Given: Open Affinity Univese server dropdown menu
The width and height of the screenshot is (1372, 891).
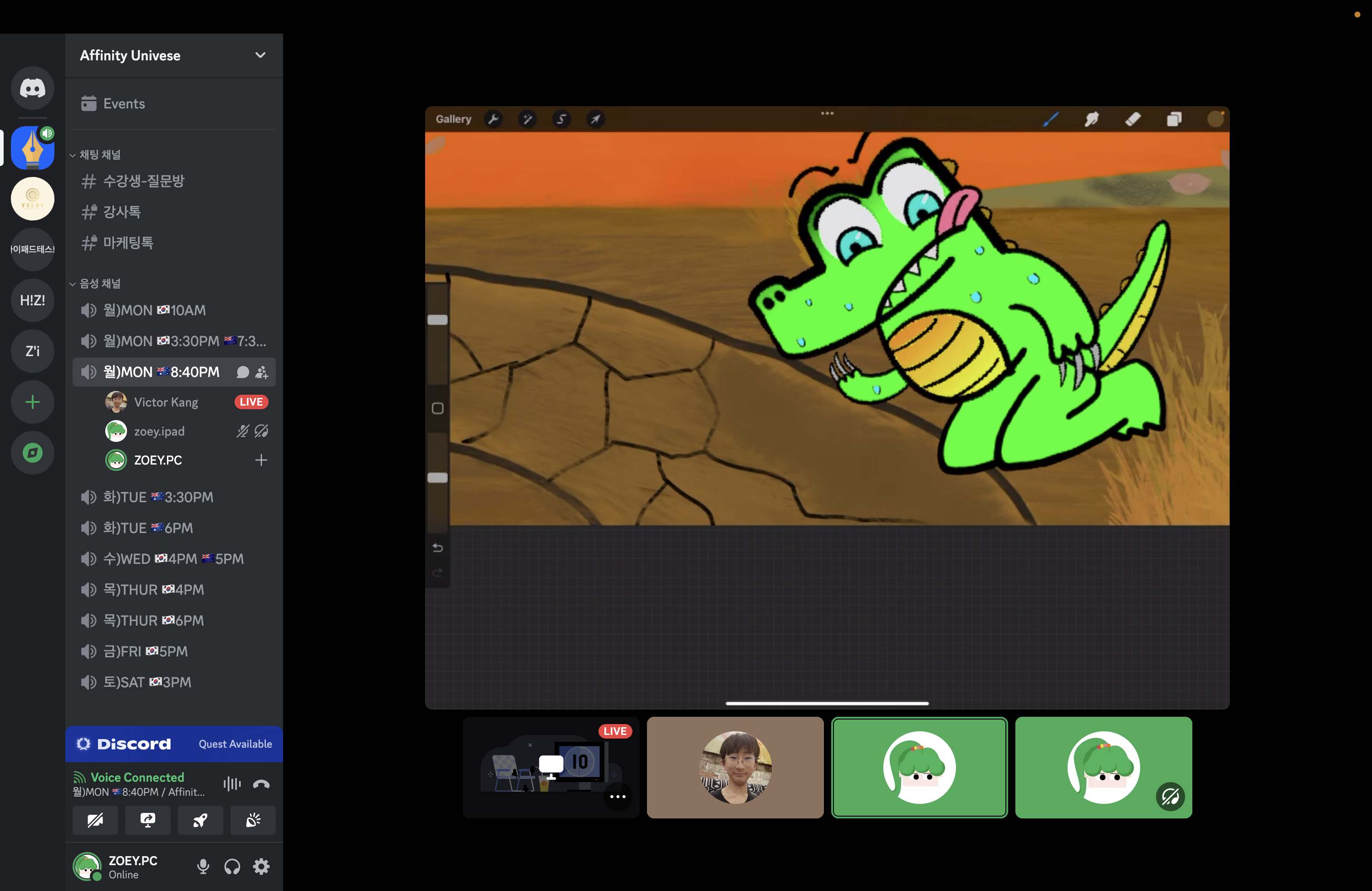Looking at the screenshot, I should pyautogui.click(x=260, y=55).
